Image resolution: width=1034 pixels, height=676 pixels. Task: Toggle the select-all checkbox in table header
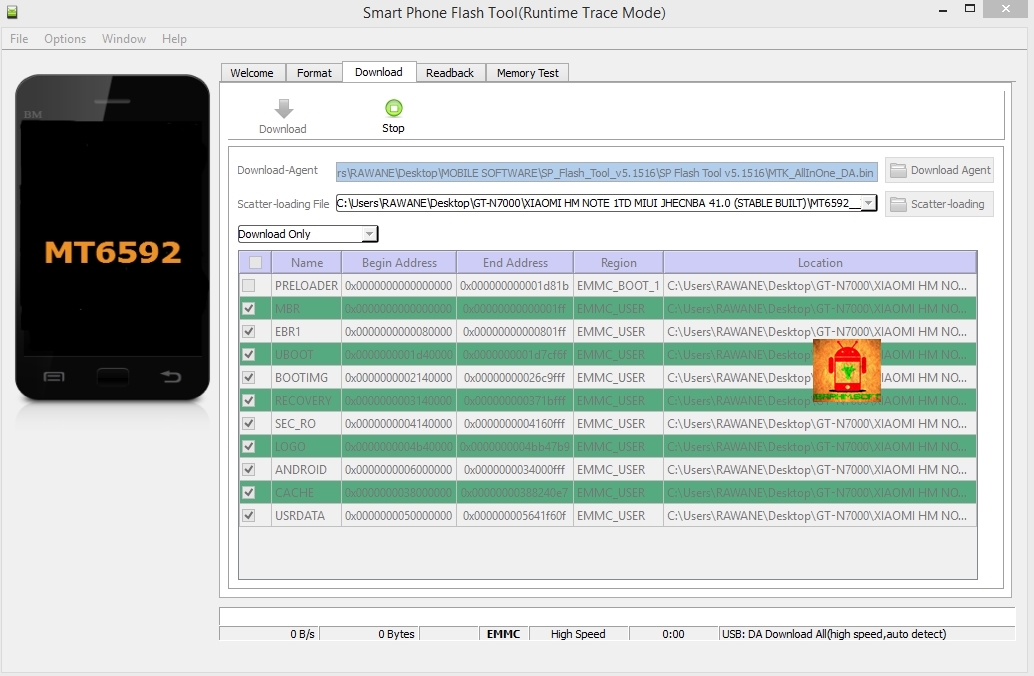pyautogui.click(x=255, y=262)
